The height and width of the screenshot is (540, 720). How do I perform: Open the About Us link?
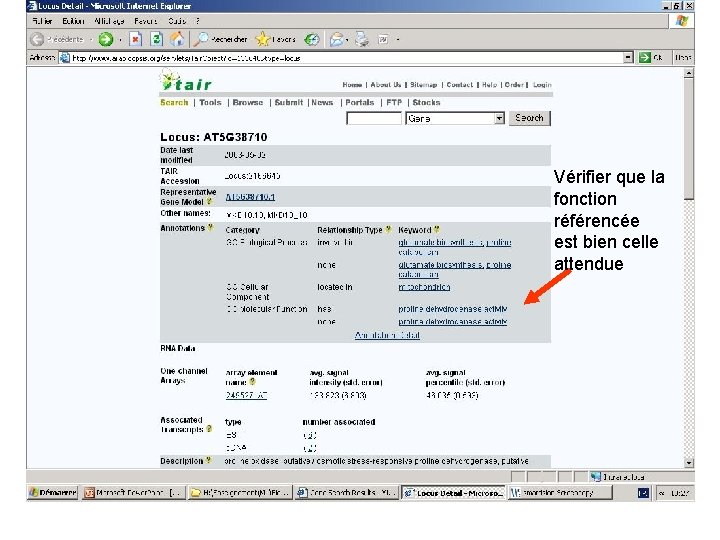[x=386, y=85]
